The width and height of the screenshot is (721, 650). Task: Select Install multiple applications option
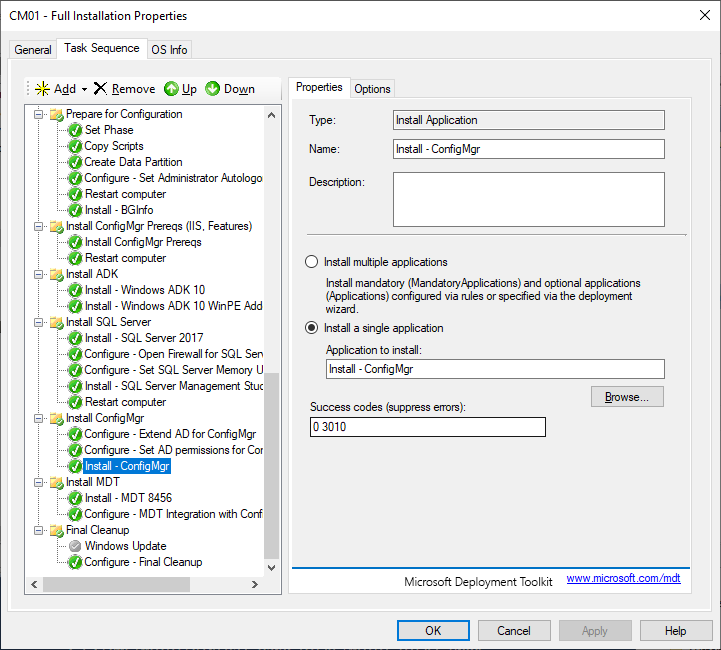pos(311,262)
